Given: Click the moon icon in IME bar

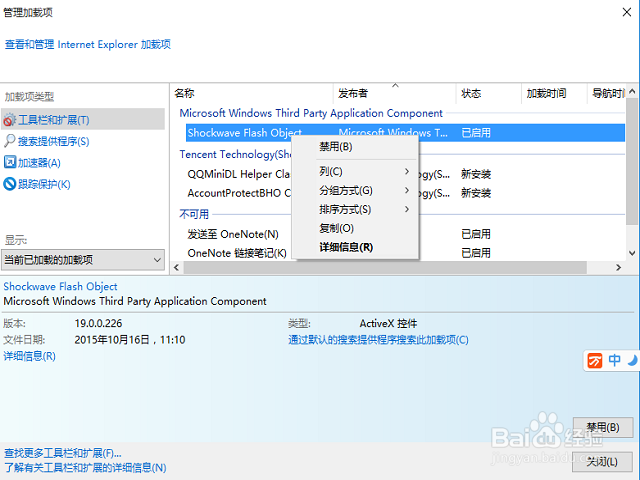Looking at the screenshot, I should tap(633, 361).
